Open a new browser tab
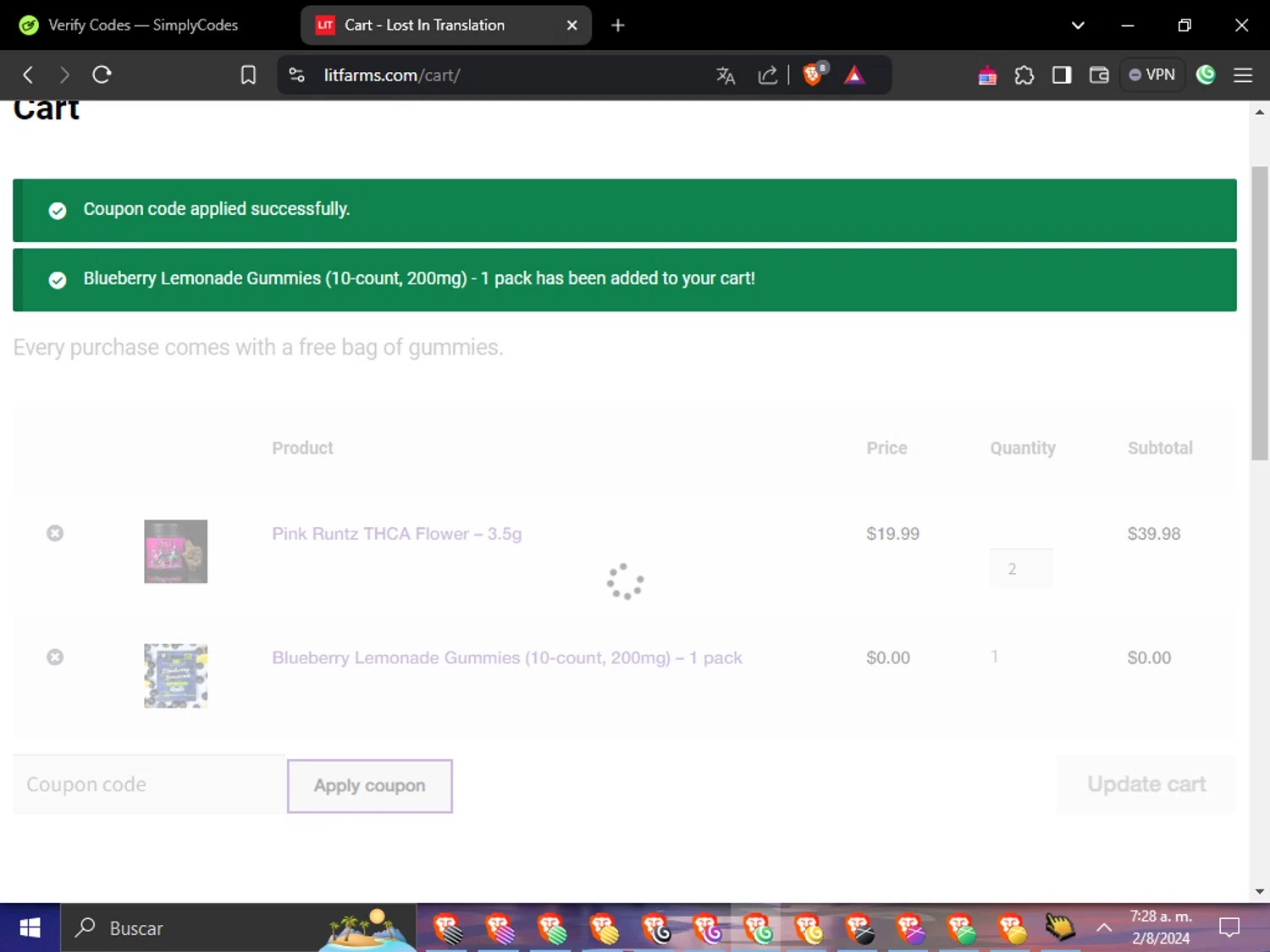 [618, 25]
